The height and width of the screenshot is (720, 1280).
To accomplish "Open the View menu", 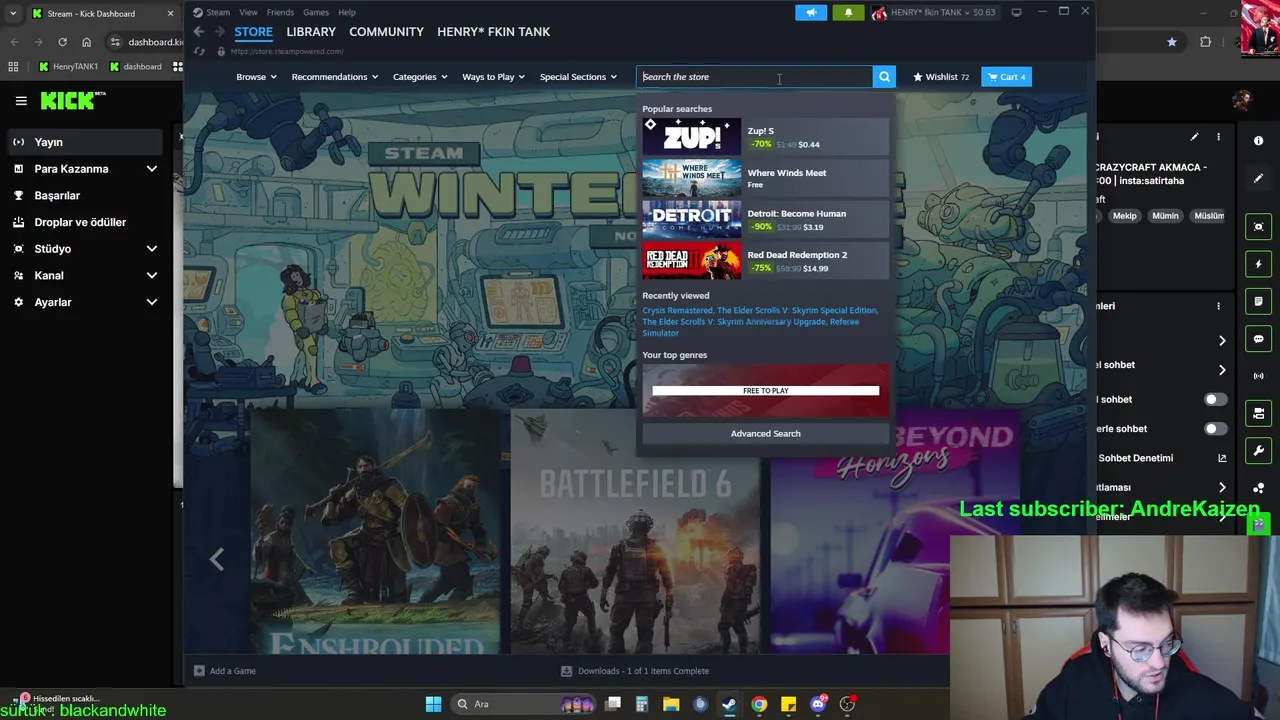I will point(248,12).
